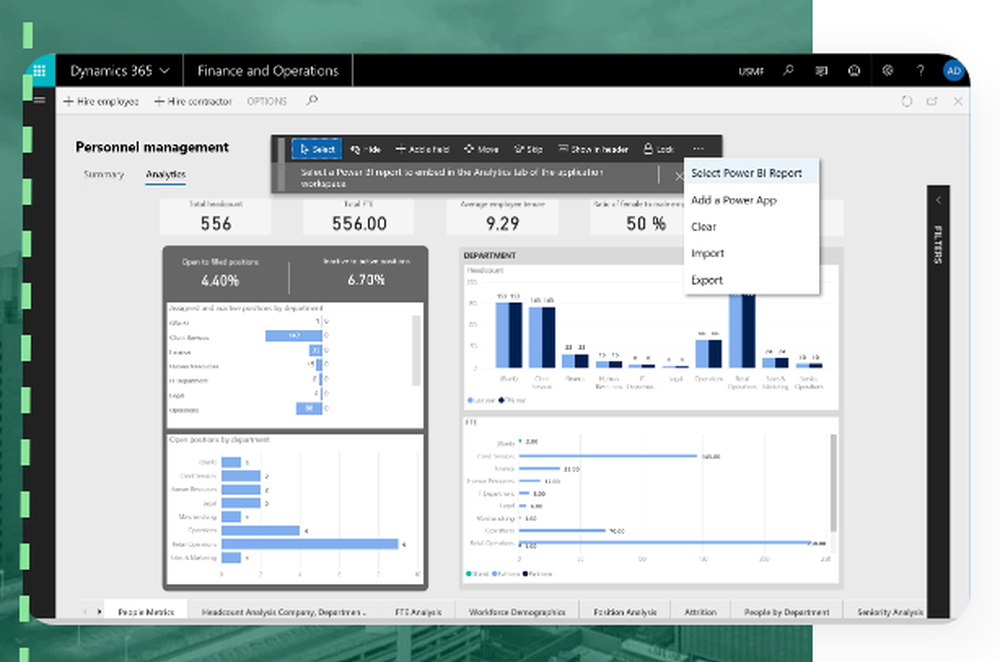Open the Workforce Demographics tab
The width and height of the screenshot is (1000, 662).
(517, 612)
